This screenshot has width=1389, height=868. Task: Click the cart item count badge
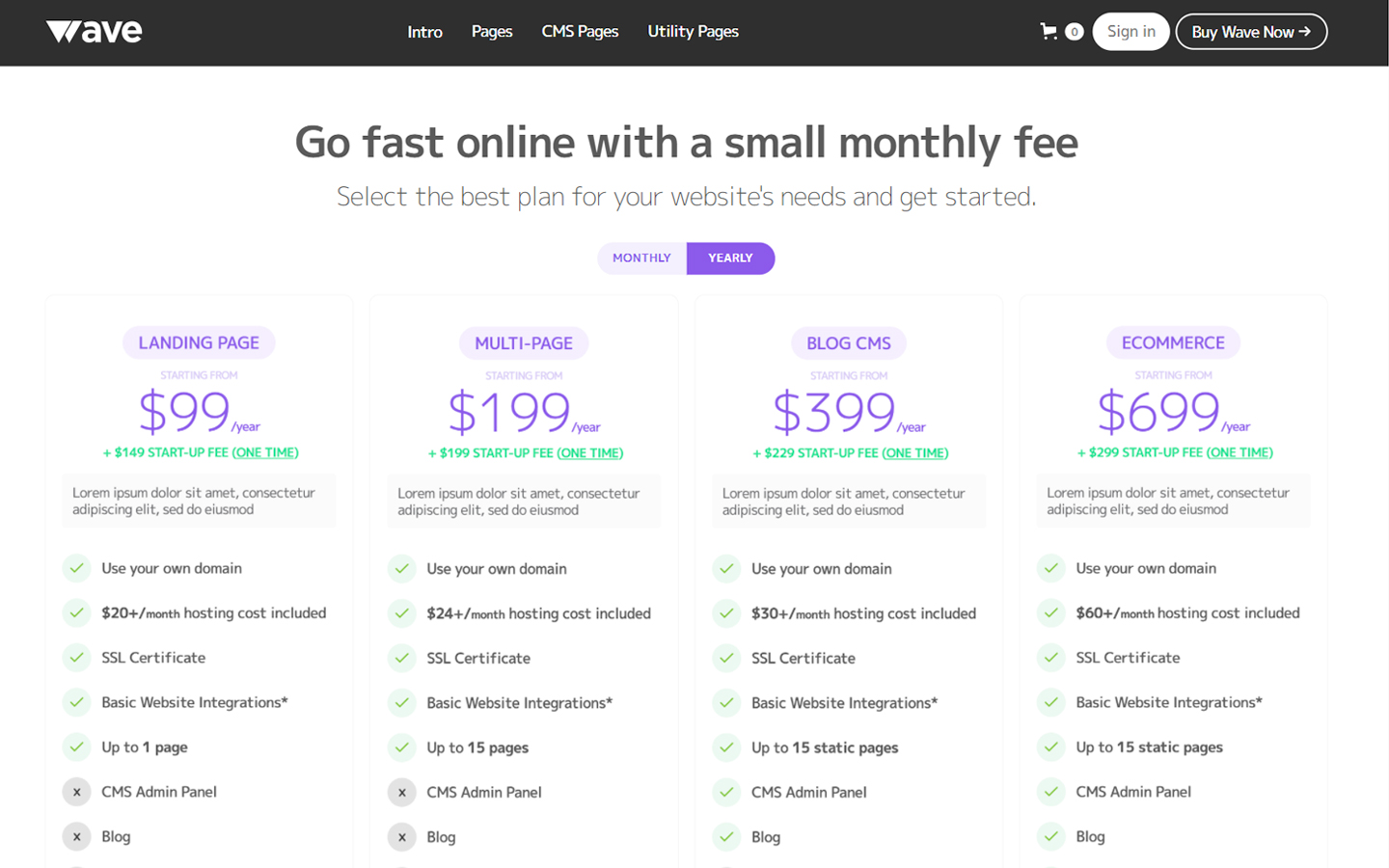1075,31
